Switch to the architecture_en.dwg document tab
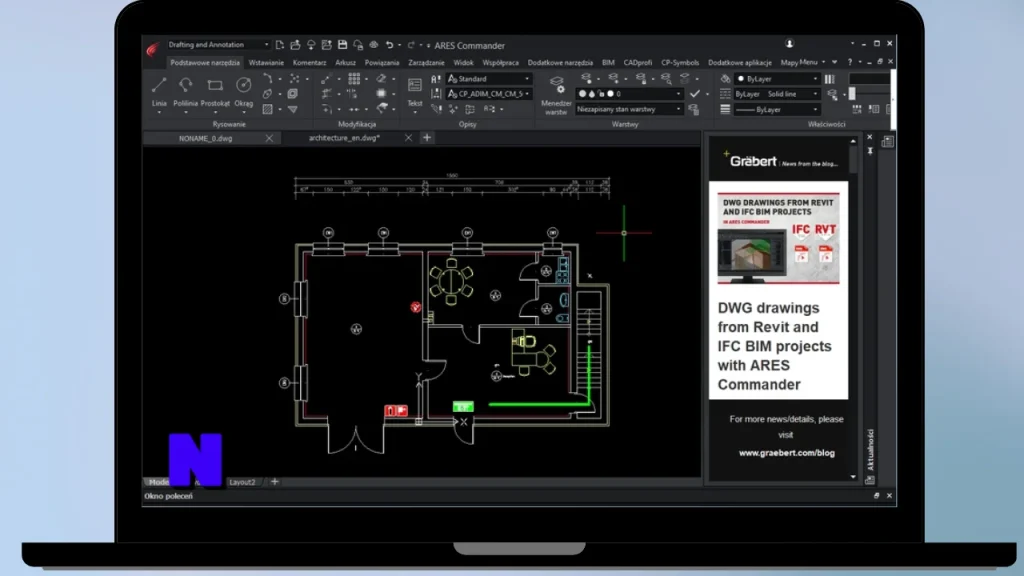 pos(344,138)
